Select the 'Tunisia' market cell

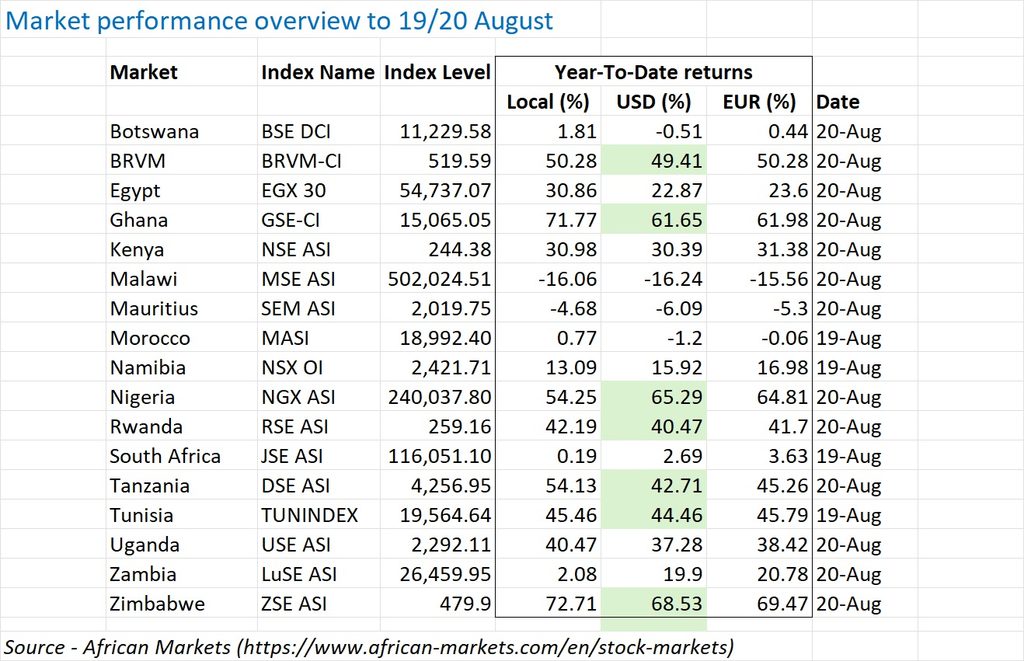pyautogui.click(x=182, y=515)
